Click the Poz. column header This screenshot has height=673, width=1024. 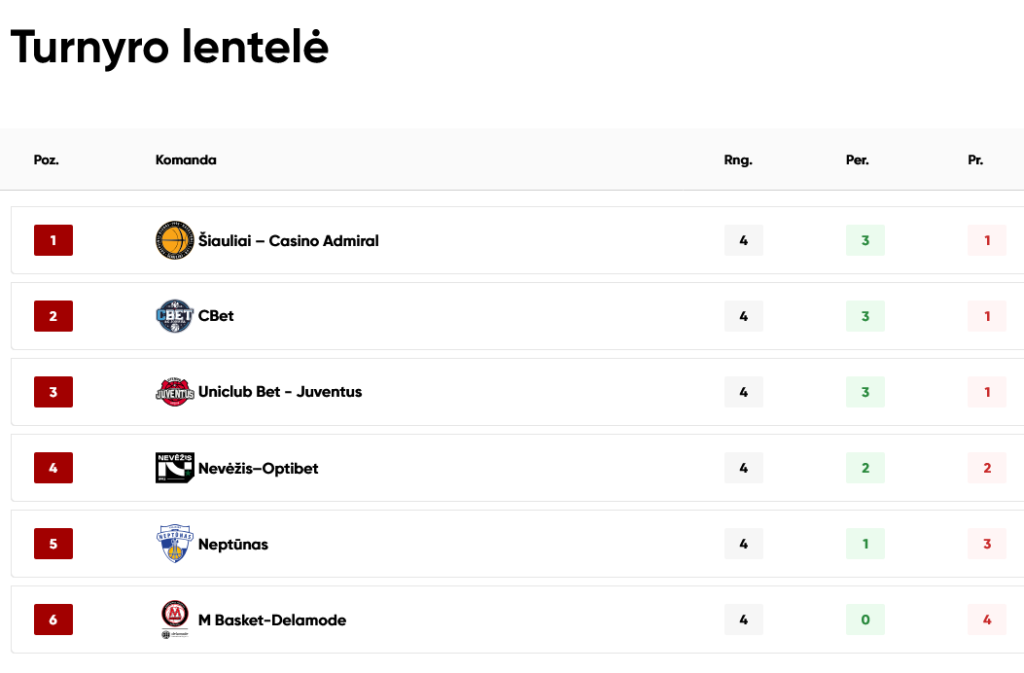[x=46, y=160]
